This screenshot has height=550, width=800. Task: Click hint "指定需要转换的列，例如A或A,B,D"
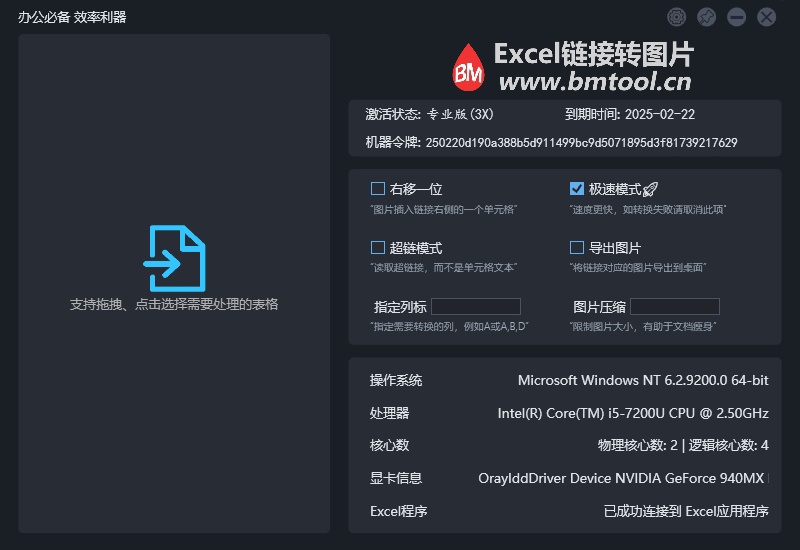tap(449, 327)
